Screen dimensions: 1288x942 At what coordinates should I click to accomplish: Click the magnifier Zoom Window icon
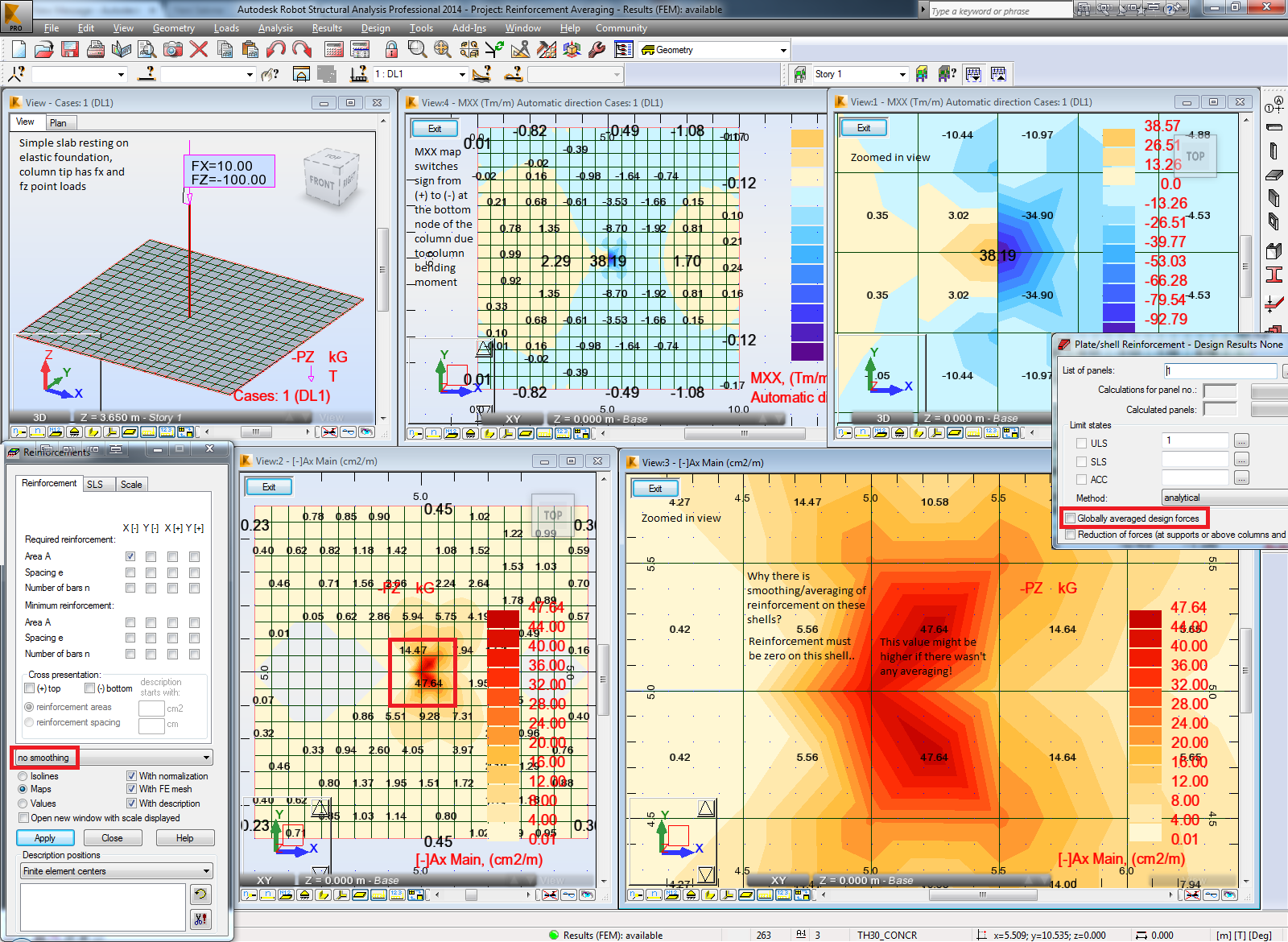417,50
